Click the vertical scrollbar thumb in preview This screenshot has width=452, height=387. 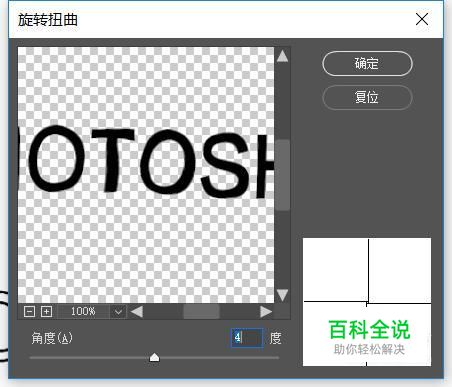(283, 175)
